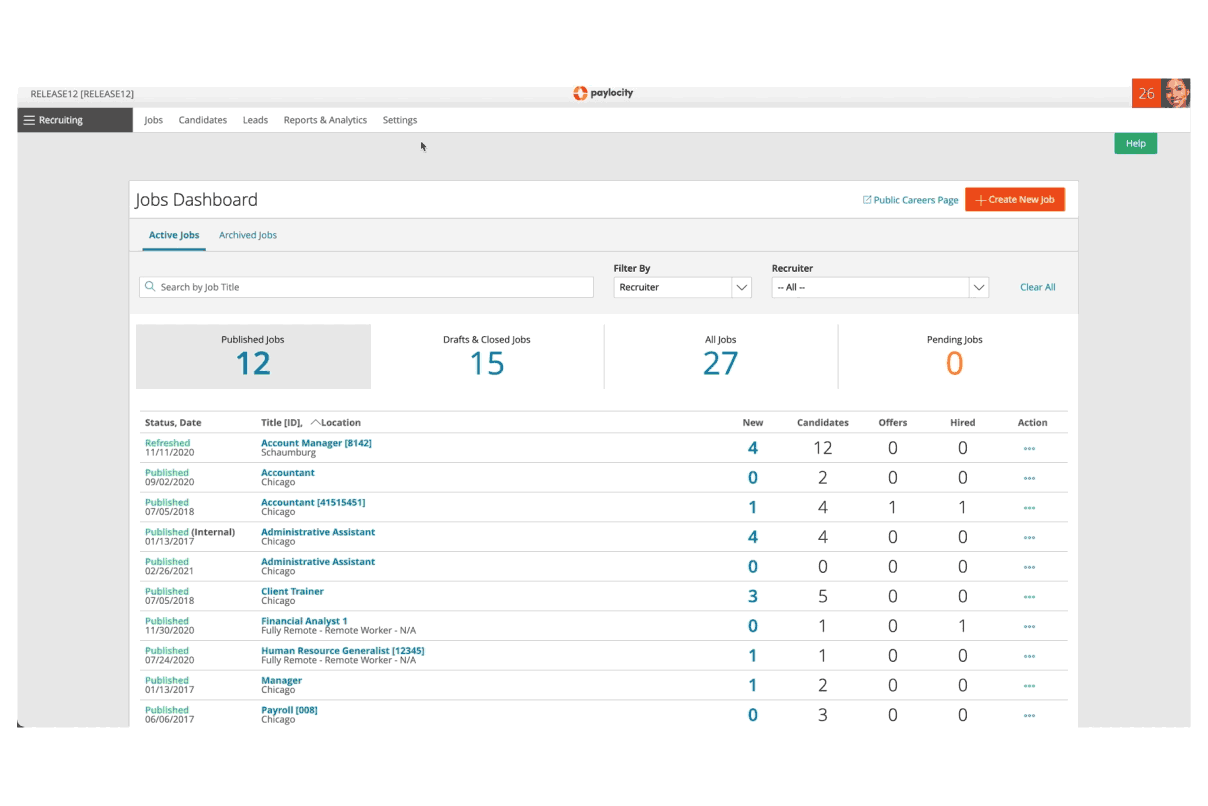Screen dimensions: 1208x806
Task: Click the Create New Job button
Action: click(x=1015, y=200)
